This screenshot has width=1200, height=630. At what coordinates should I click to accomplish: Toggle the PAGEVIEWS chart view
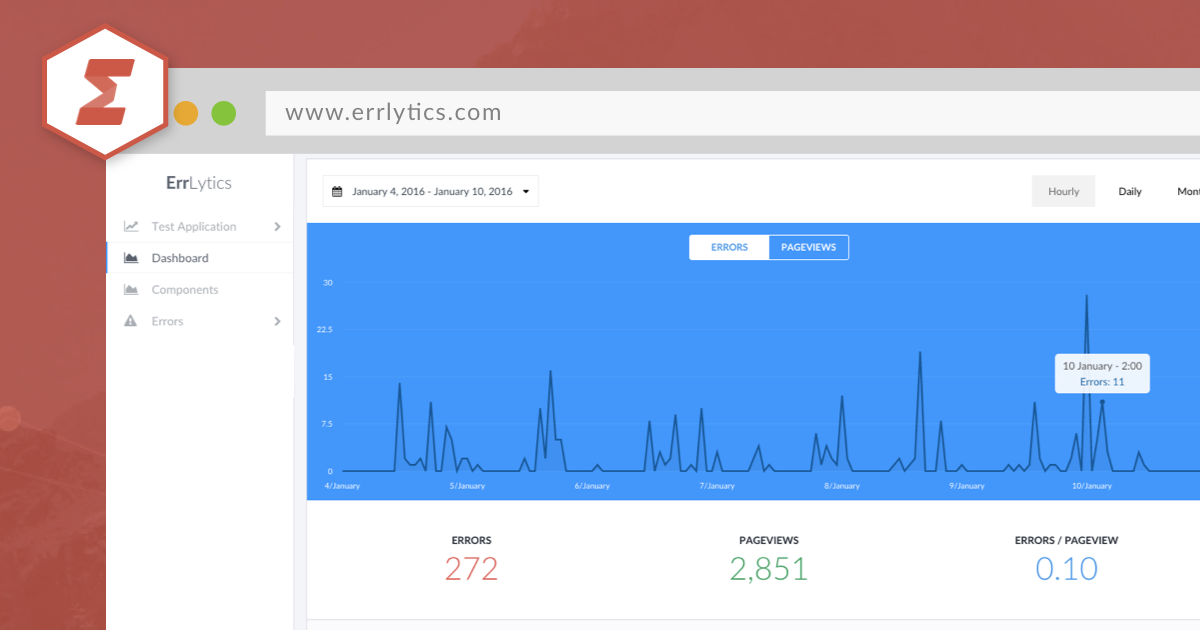tap(808, 247)
